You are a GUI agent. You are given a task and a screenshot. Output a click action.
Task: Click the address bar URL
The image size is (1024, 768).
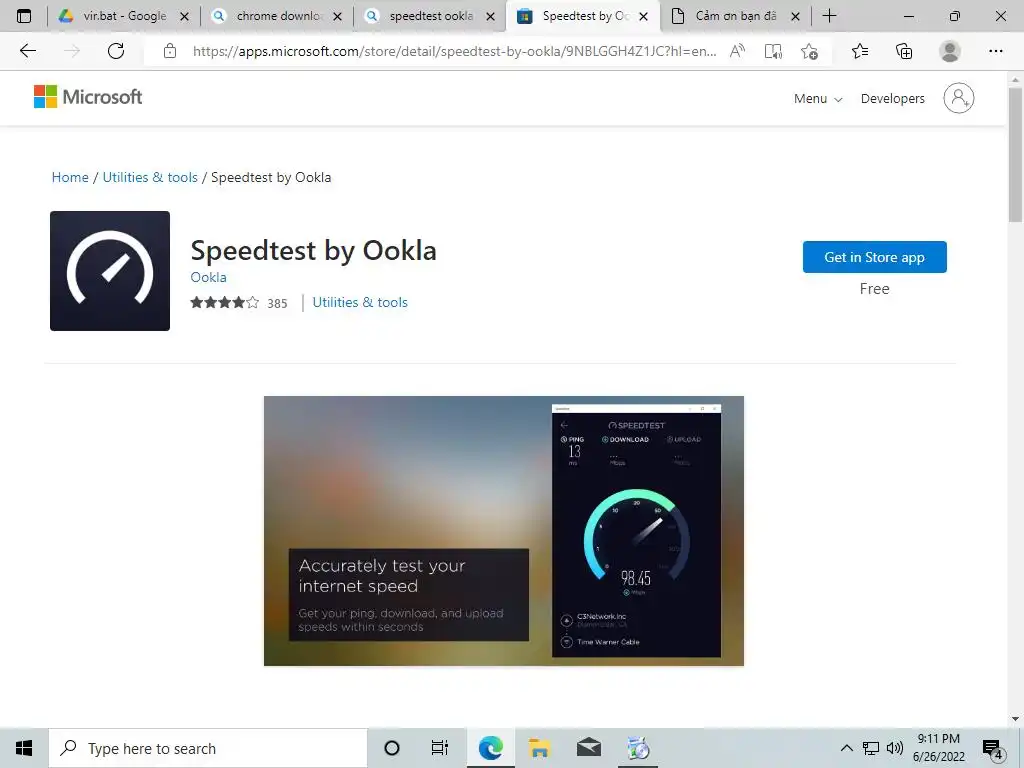[x=455, y=51]
